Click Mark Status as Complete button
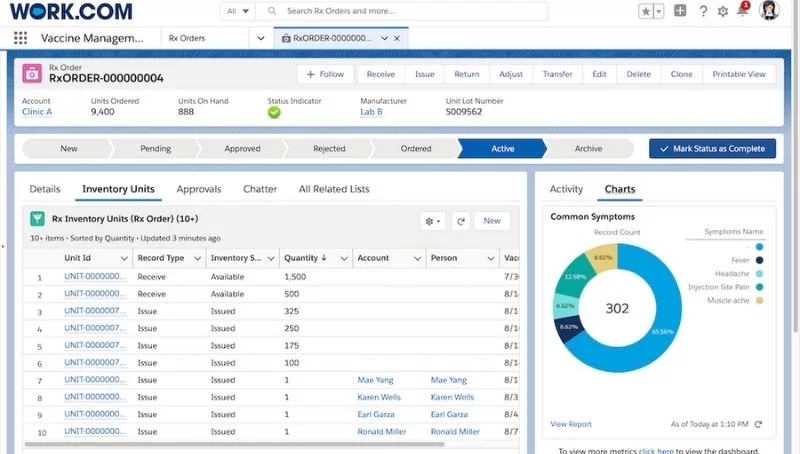800x454 pixels. coord(712,148)
